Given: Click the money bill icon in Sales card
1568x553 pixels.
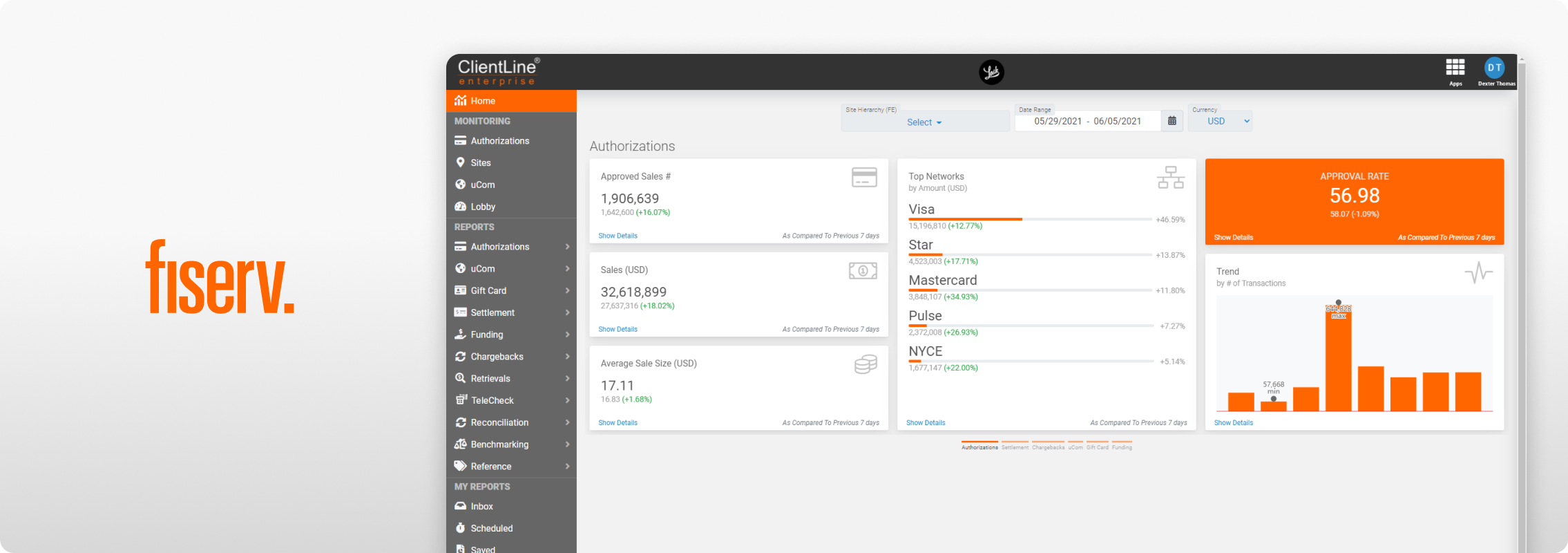Looking at the screenshot, I should pyautogui.click(x=863, y=271).
